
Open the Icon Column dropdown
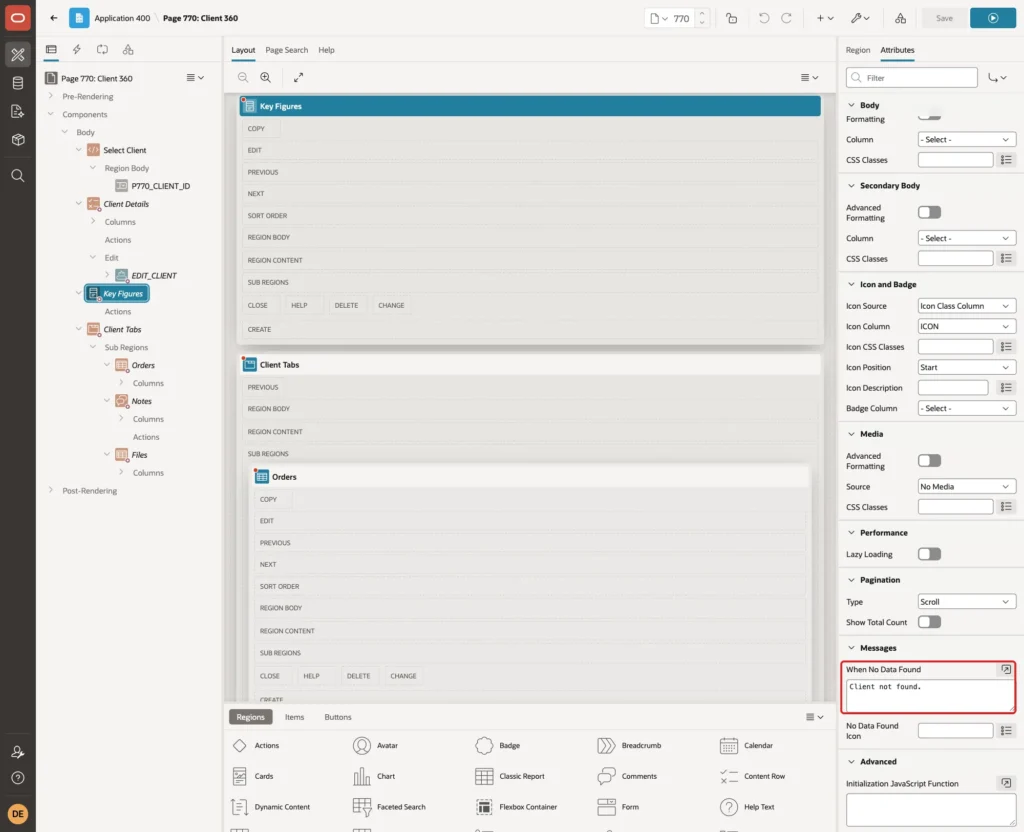967,327
